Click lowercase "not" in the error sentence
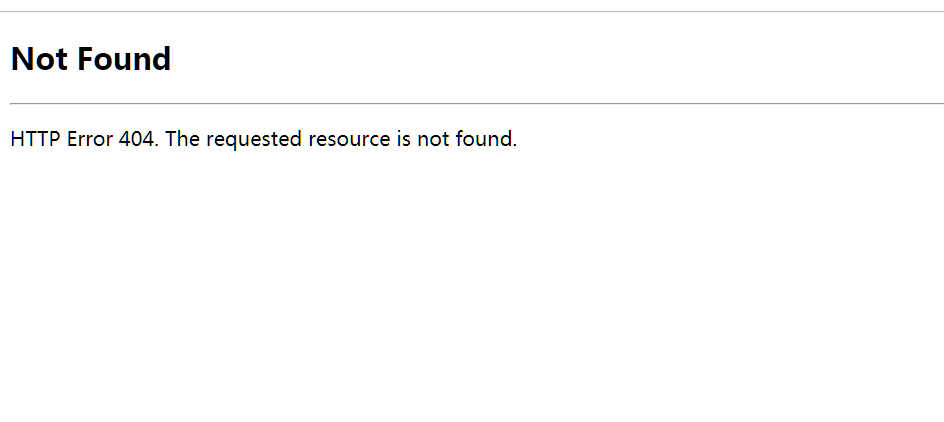944x422 pixels. [433, 140]
